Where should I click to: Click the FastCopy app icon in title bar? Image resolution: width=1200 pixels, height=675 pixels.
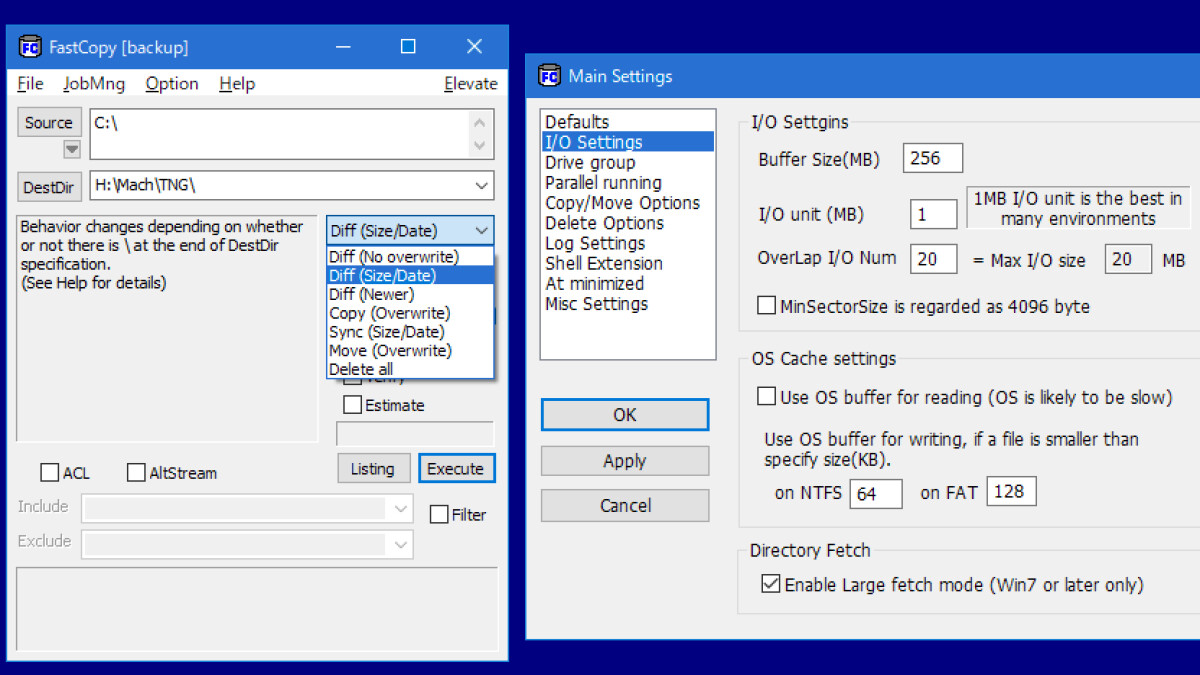[30, 47]
